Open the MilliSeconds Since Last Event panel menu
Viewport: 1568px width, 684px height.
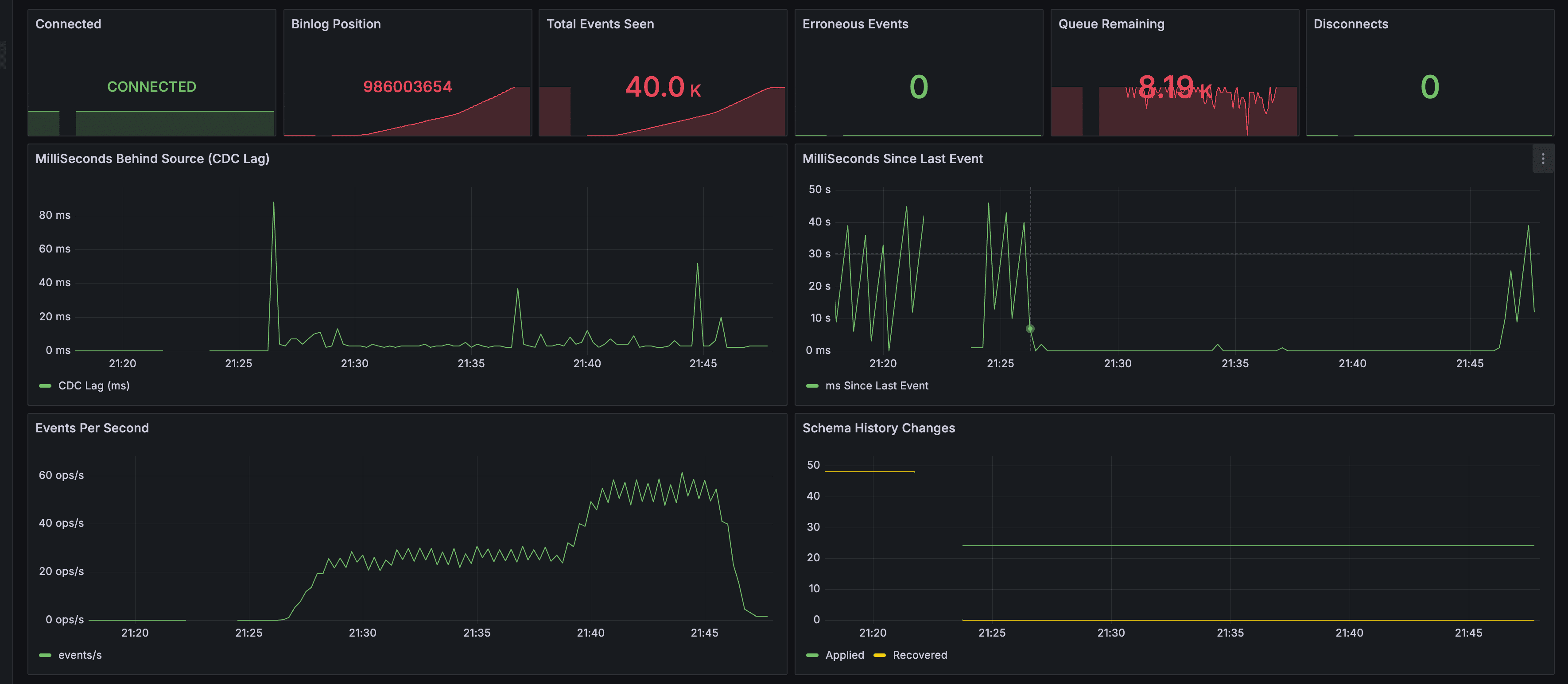(1542, 159)
